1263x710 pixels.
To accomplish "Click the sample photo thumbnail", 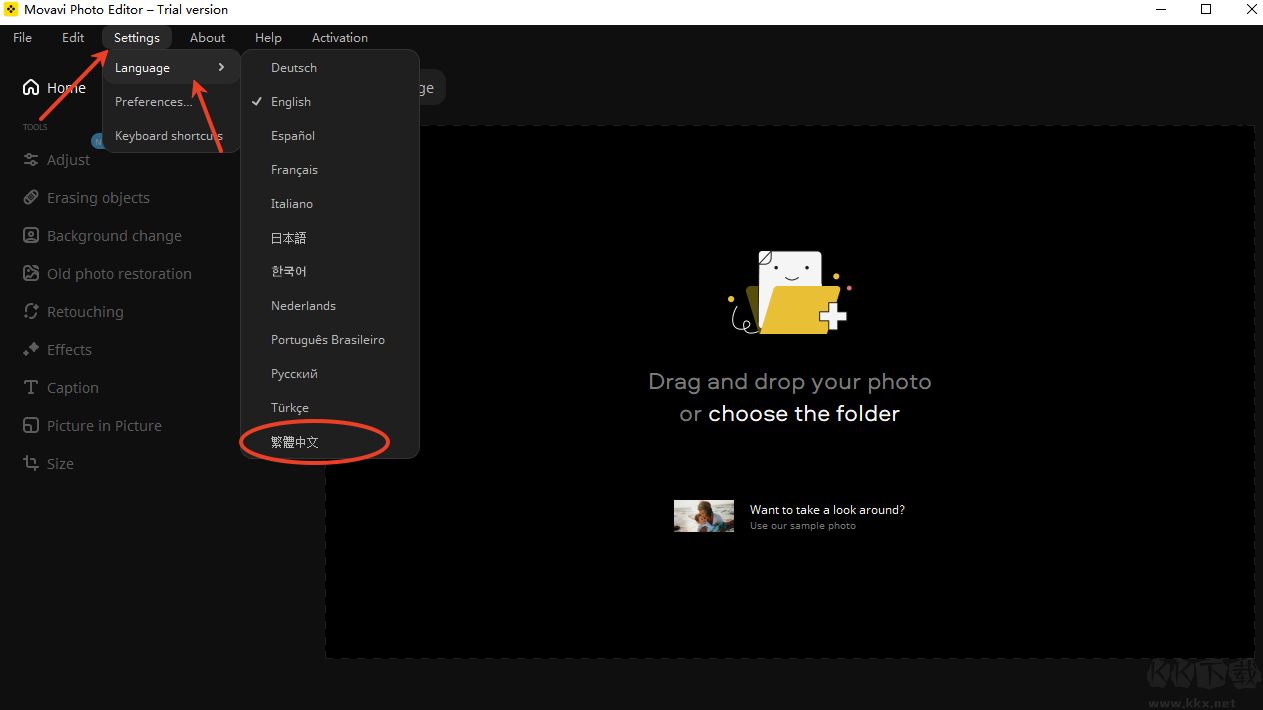I will click(x=704, y=516).
